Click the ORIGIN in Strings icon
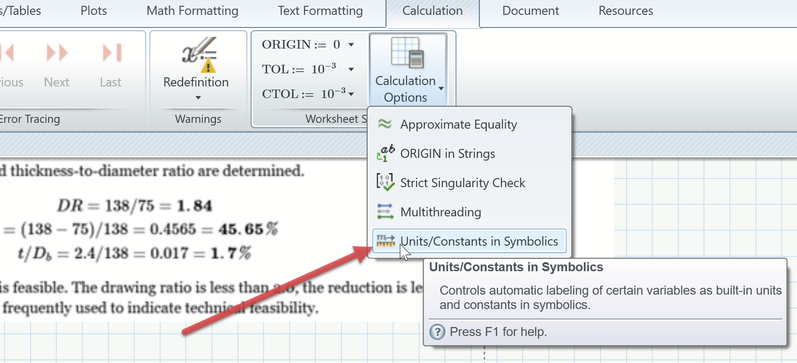This screenshot has height=363, width=797. 385,154
